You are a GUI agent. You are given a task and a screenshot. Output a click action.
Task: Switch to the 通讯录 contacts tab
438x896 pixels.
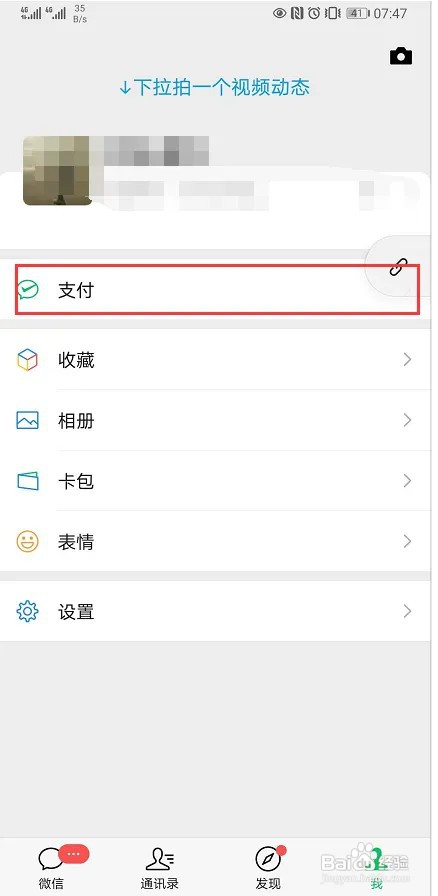(160, 867)
